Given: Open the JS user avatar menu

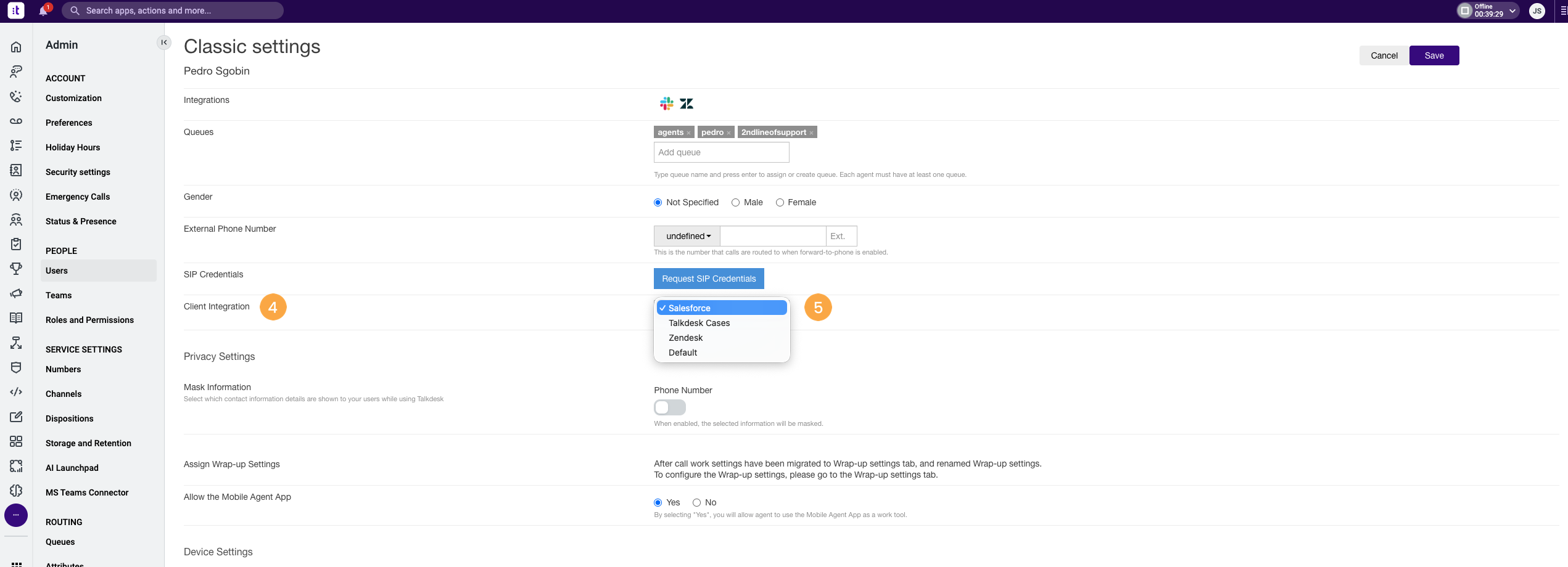Looking at the screenshot, I should tap(1537, 10).
